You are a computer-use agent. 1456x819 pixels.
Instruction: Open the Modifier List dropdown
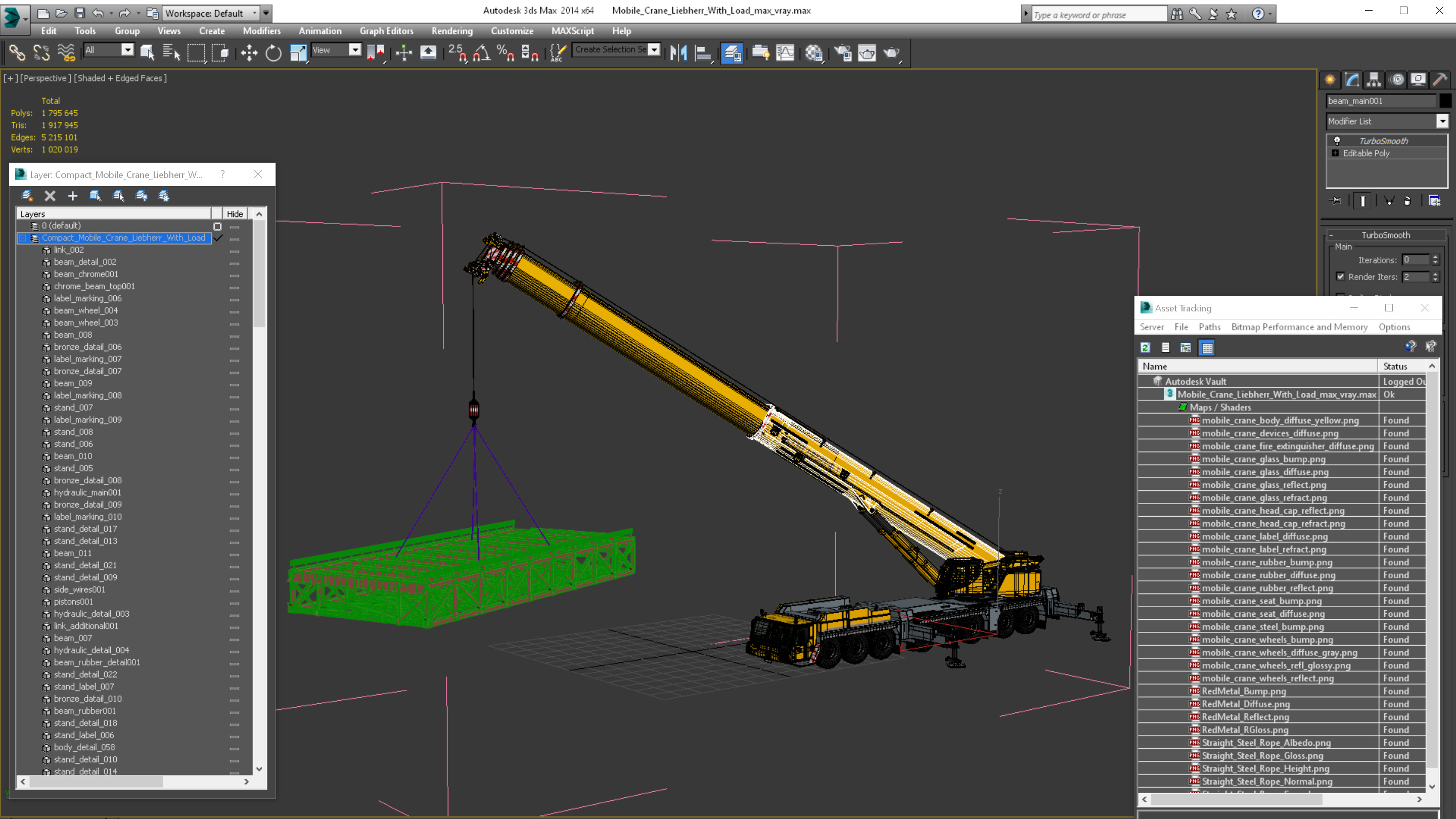click(1387, 121)
